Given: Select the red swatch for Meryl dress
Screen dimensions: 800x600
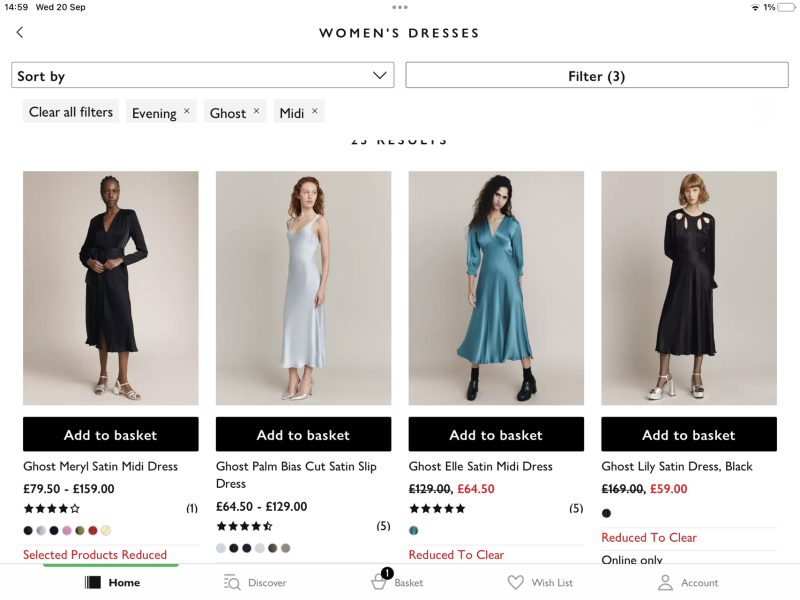Looking at the screenshot, I should 93,531.
